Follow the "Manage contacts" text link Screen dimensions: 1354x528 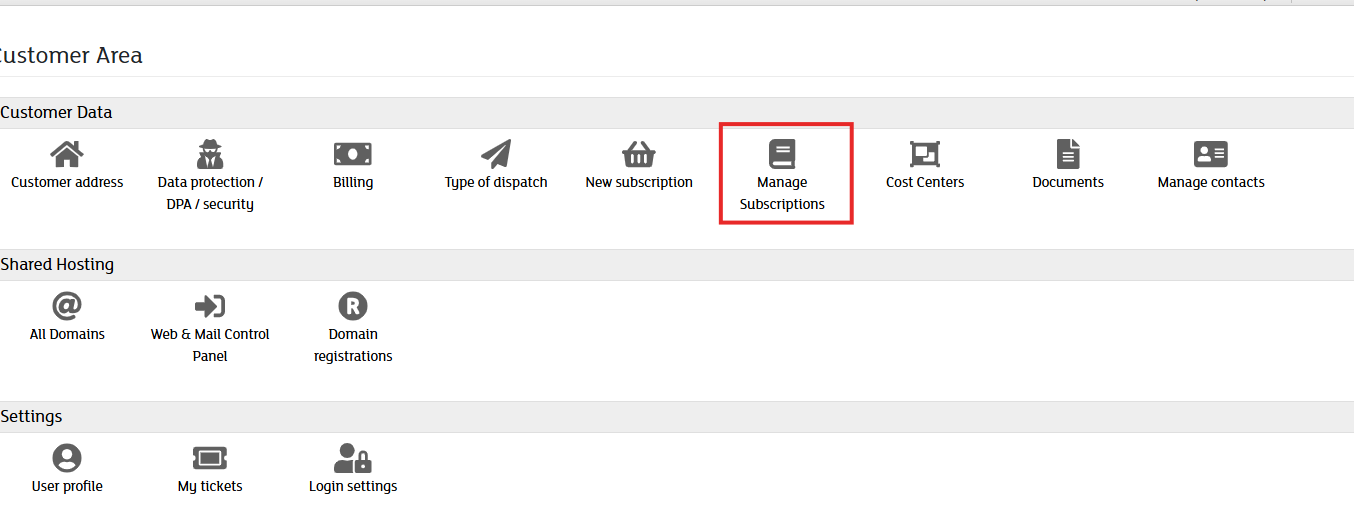coord(1211,183)
